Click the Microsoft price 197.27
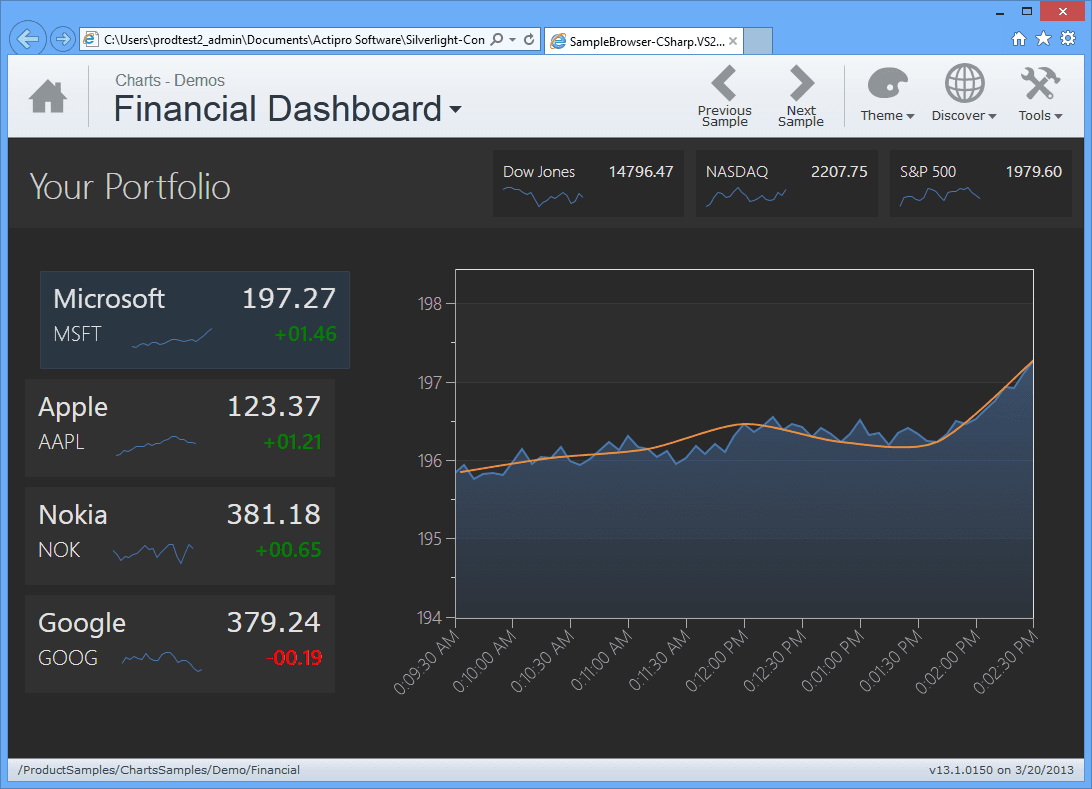This screenshot has height=789, width=1092. click(289, 299)
